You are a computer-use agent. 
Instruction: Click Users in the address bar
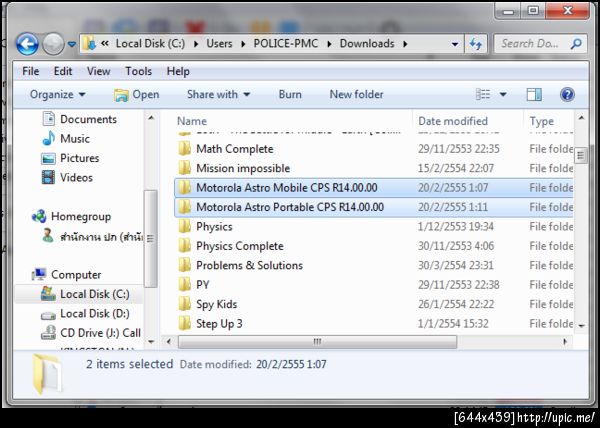pyautogui.click(x=219, y=44)
